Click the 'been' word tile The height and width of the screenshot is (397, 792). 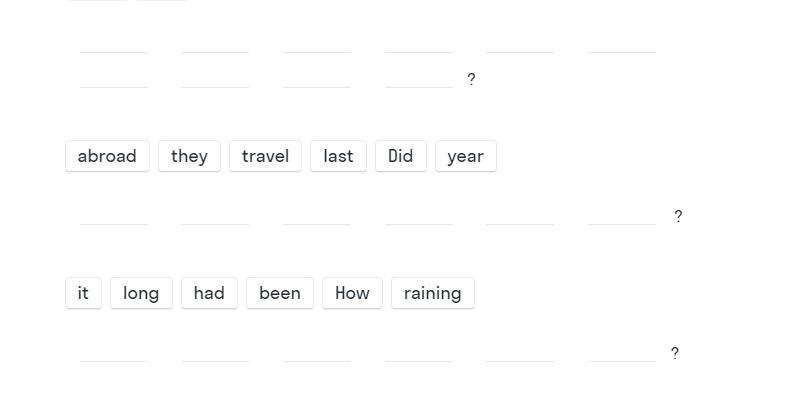280,293
